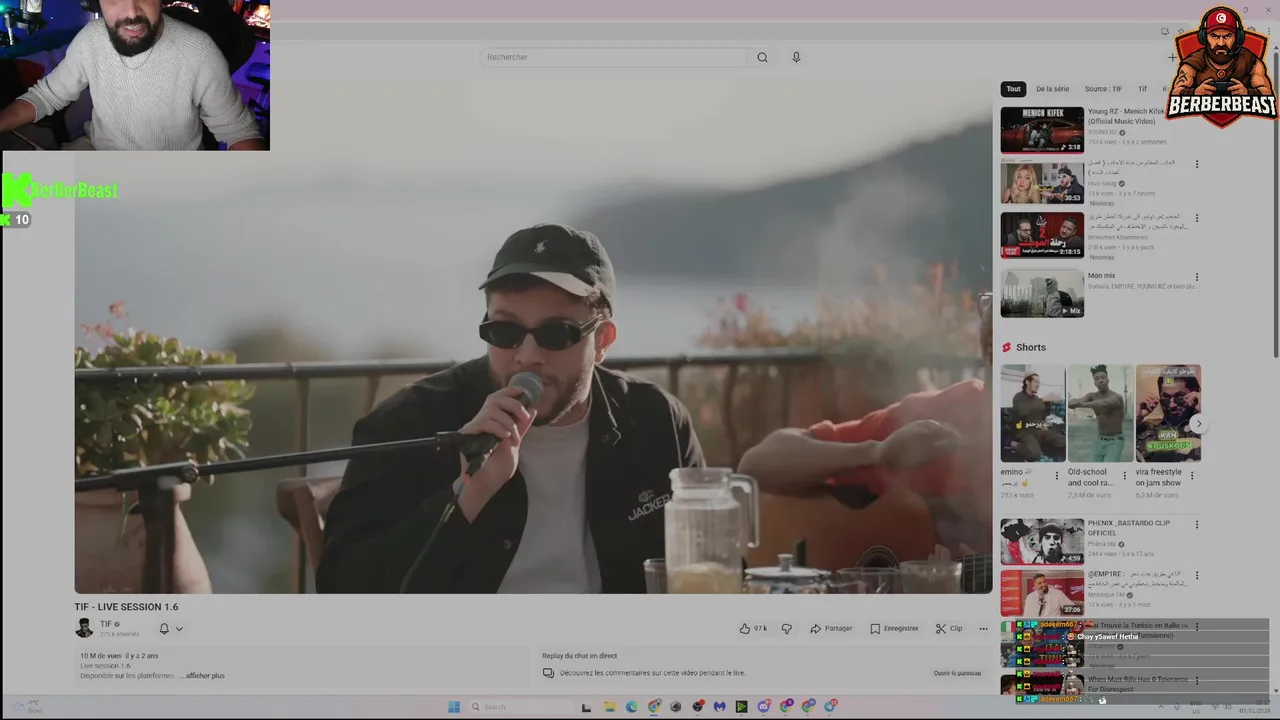Click Mon mix title text
Image resolution: width=1280 pixels, height=720 pixels.
tap(1102, 276)
